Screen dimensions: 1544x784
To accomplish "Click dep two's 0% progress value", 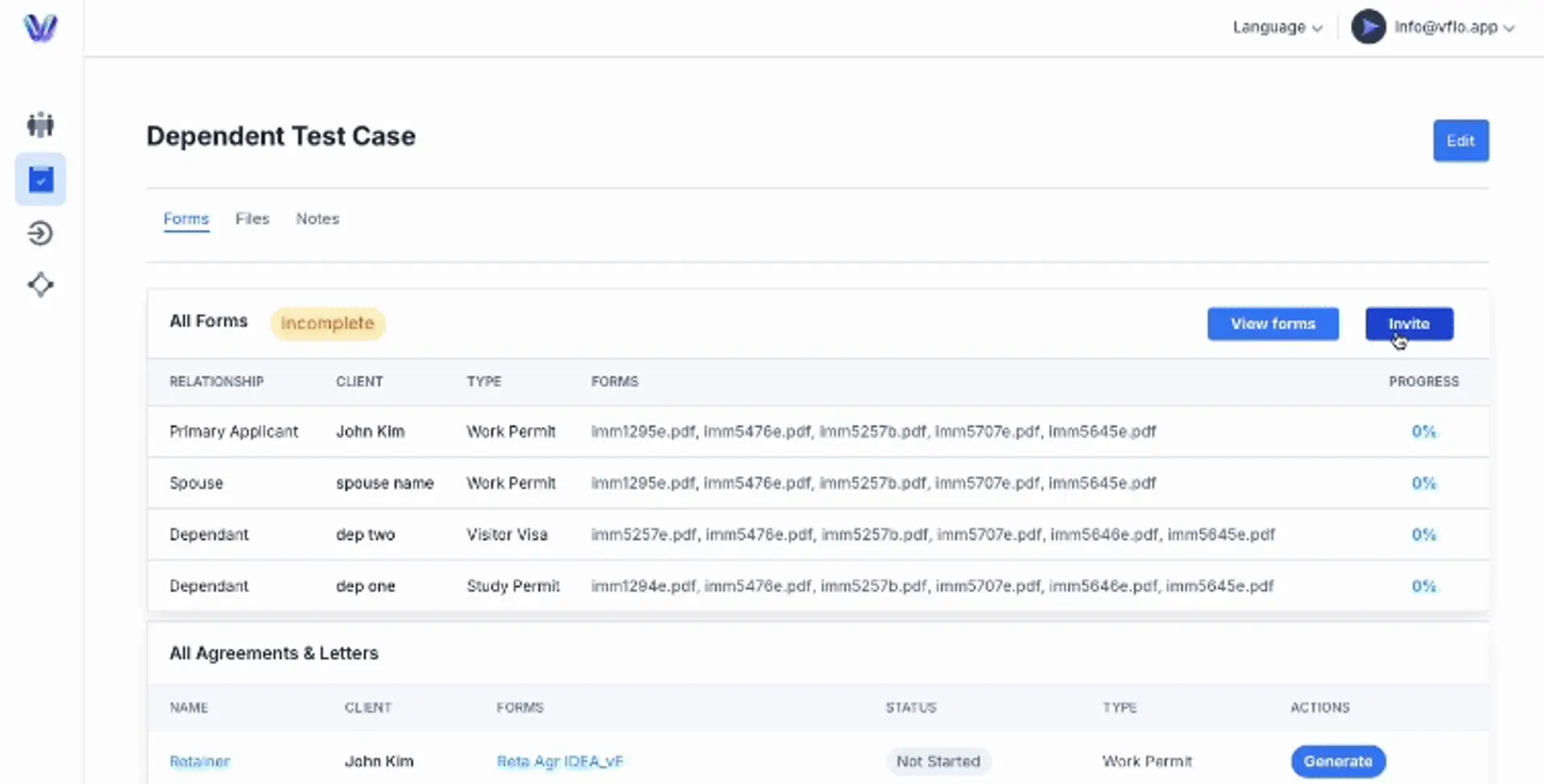I will pos(1423,535).
